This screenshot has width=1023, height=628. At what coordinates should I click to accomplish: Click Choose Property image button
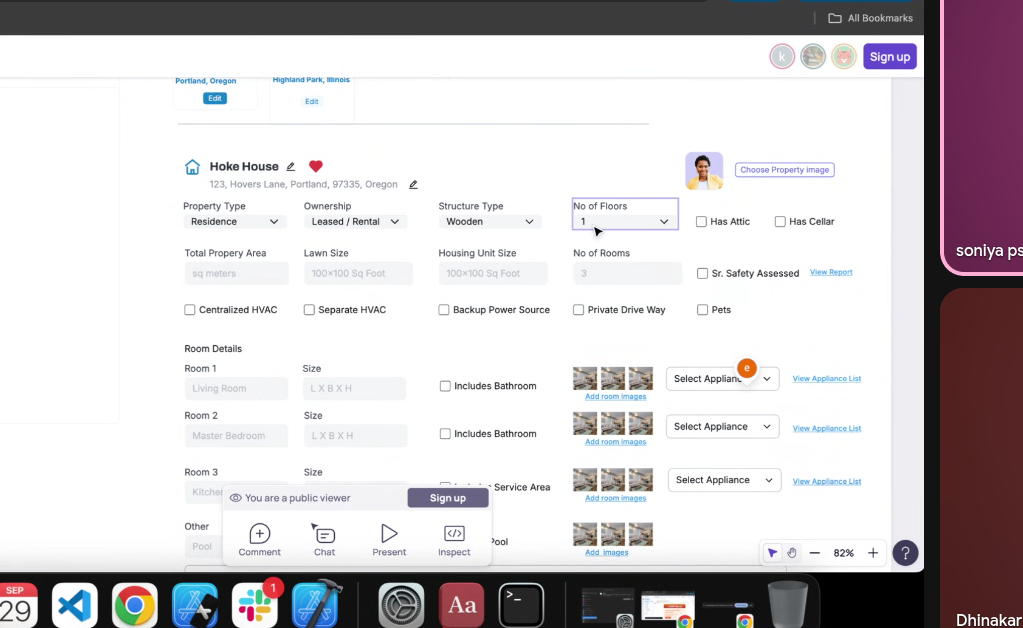pyautogui.click(x=785, y=170)
